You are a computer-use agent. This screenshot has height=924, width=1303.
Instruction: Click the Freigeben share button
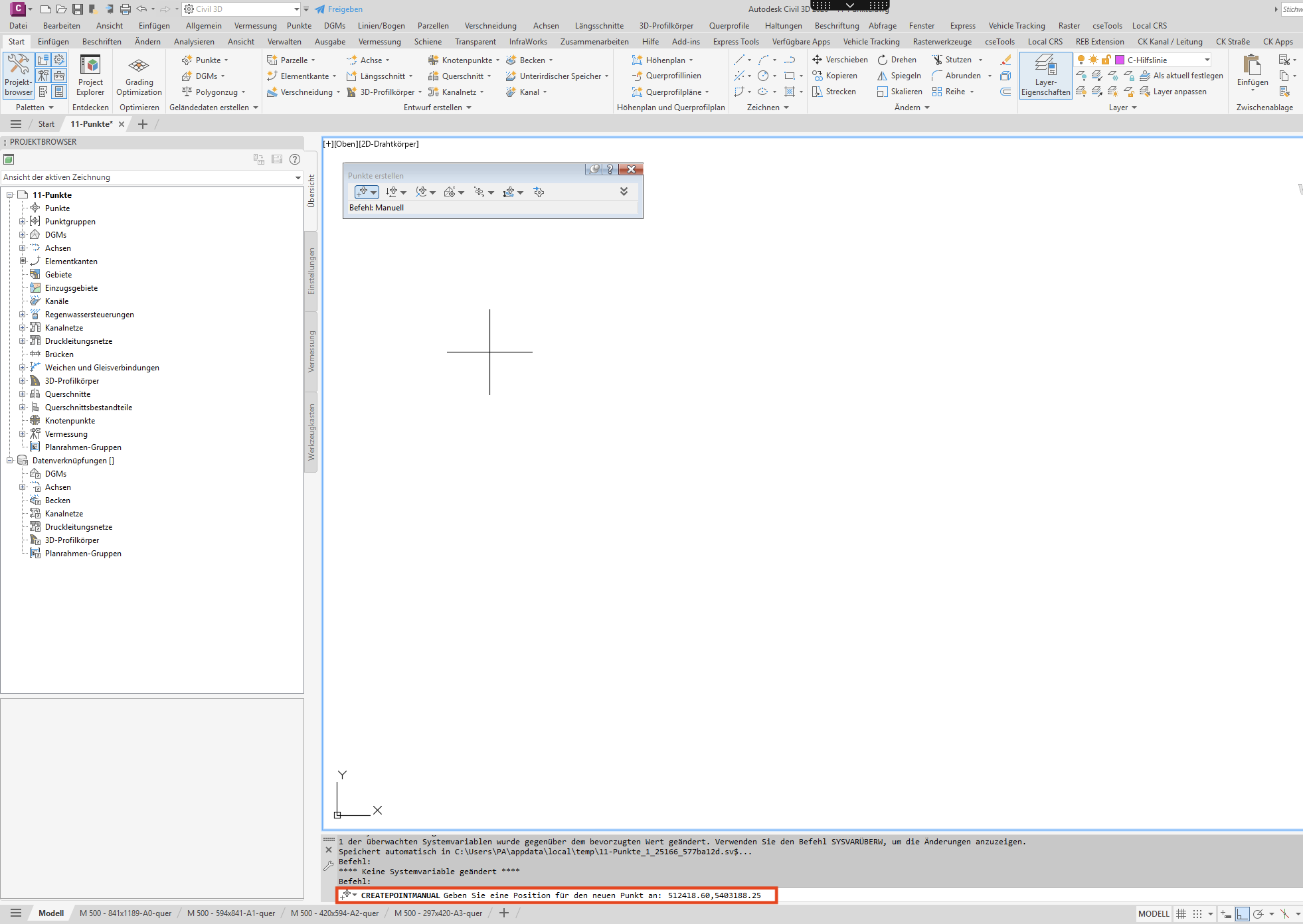point(339,9)
